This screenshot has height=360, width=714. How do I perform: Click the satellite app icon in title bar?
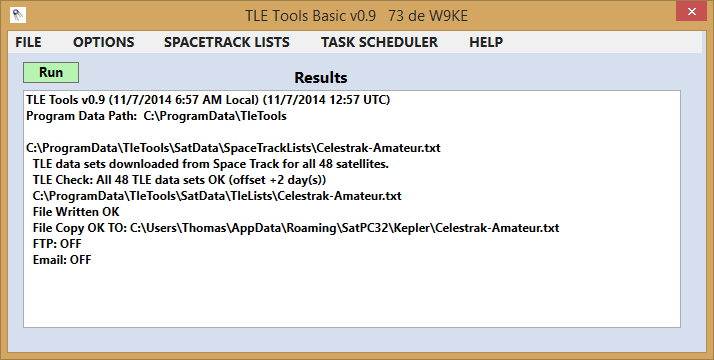18,15
